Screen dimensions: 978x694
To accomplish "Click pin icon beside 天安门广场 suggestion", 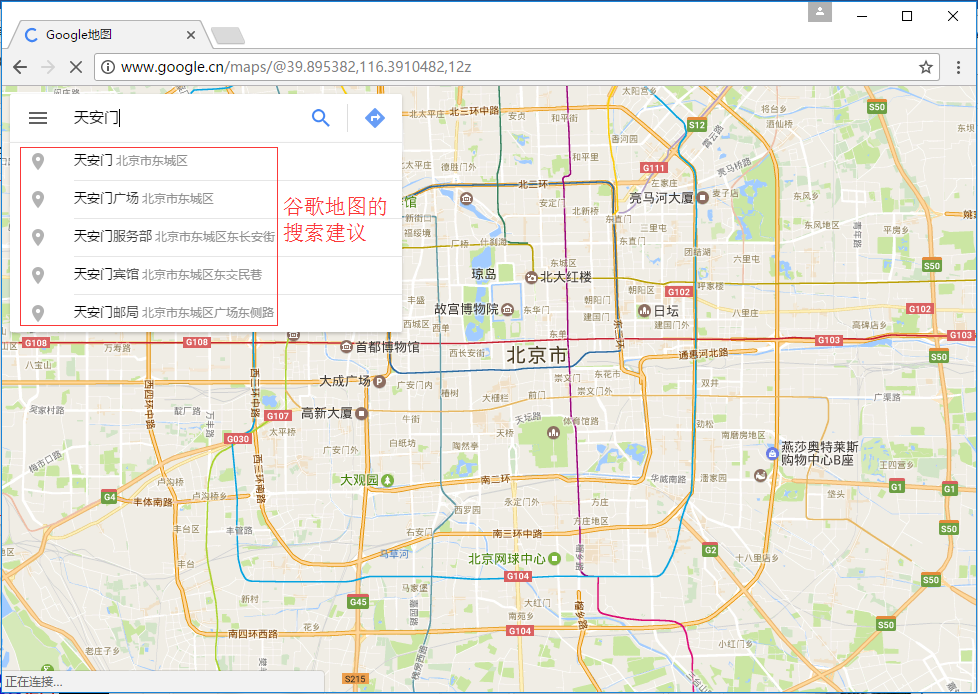I will click(x=38, y=199).
